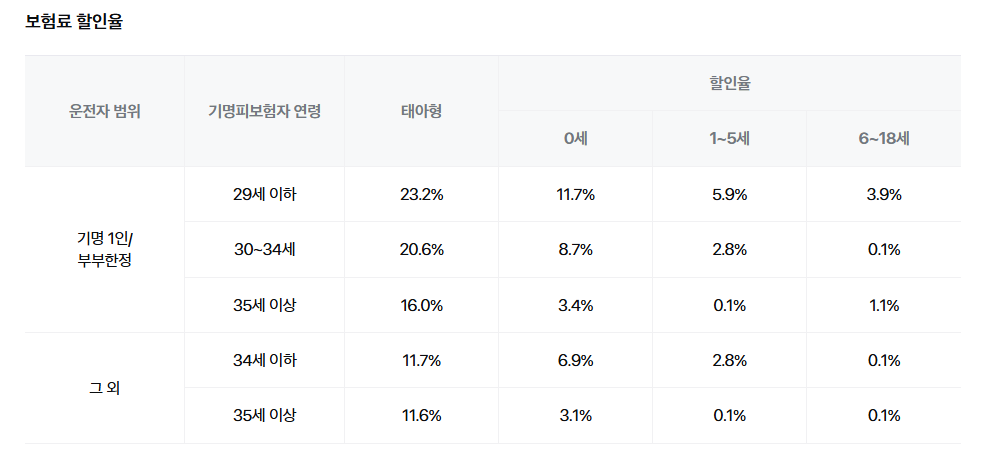The width and height of the screenshot is (992, 451).
Task: Click the 보험료 할인율 heading
Action: click(x=74, y=22)
